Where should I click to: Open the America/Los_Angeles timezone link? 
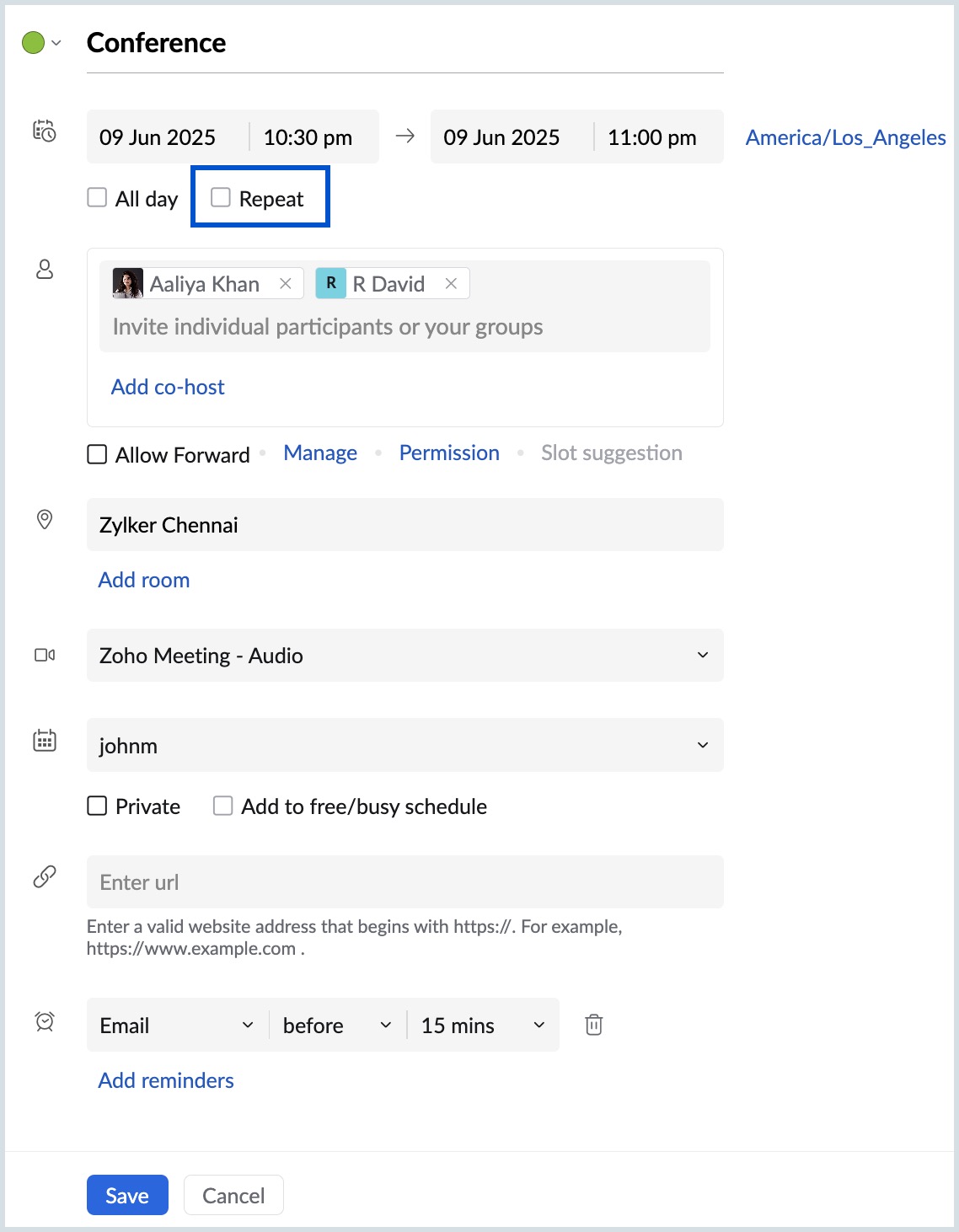pyautogui.click(x=845, y=137)
